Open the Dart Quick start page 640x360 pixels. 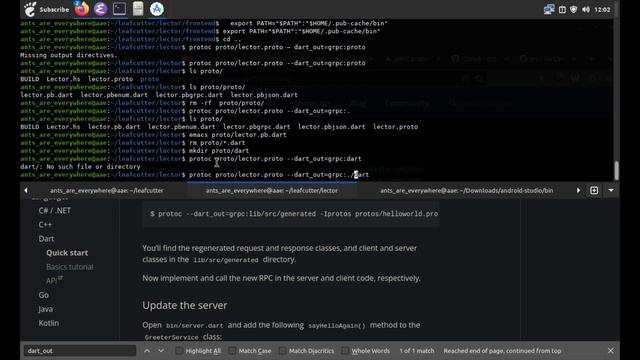67,253
